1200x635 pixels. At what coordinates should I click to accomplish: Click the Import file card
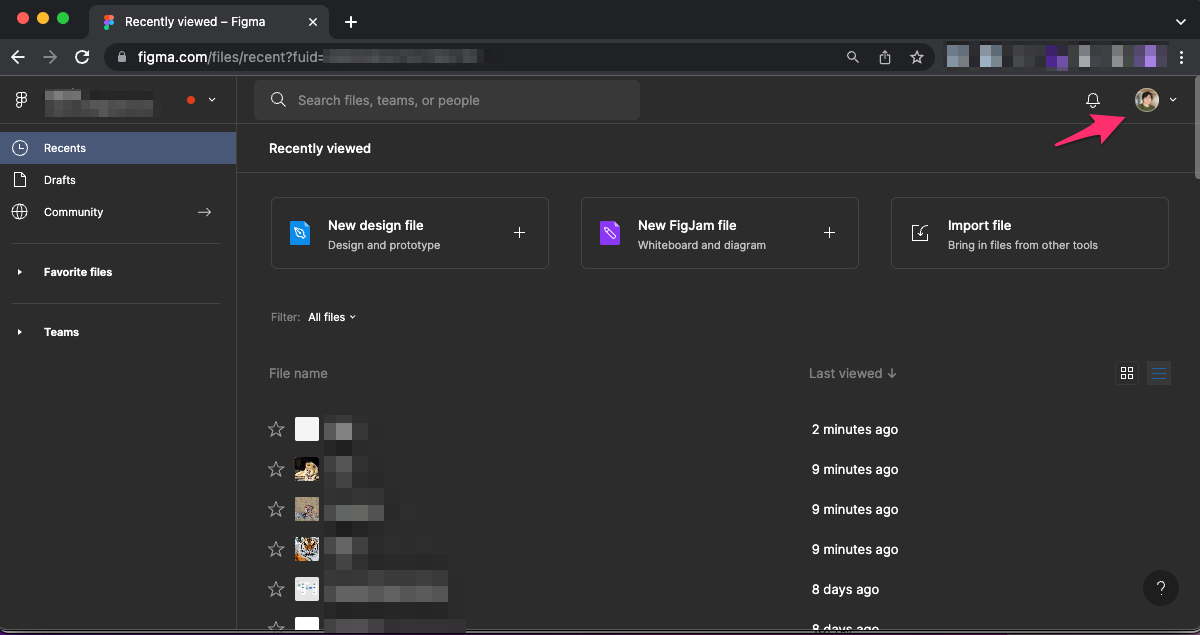pyautogui.click(x=1029, y=233)
